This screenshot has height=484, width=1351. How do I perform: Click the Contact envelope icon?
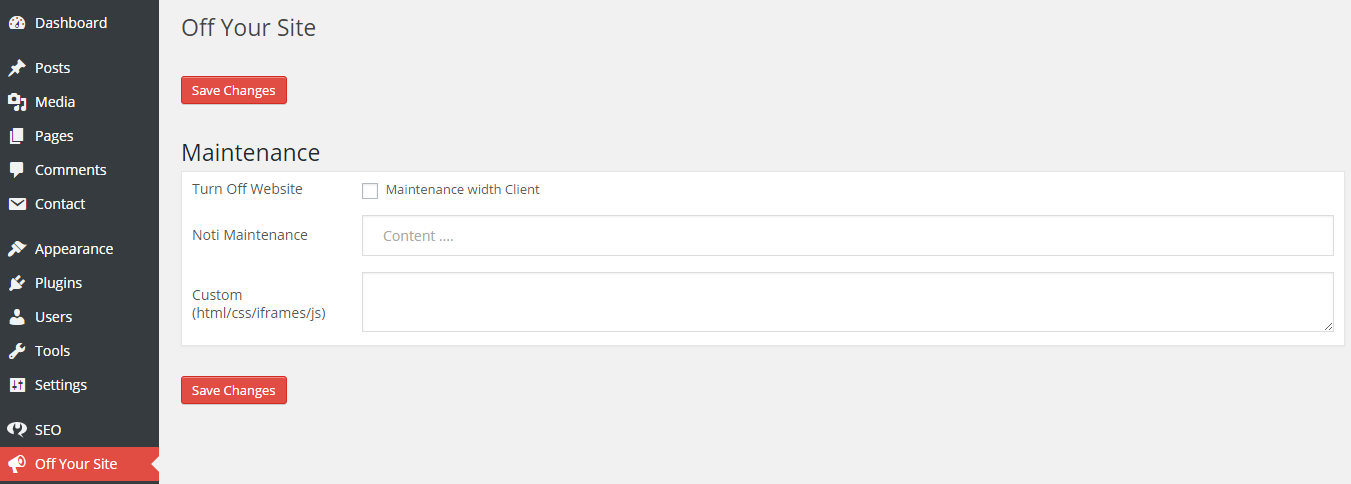[17, 204]
